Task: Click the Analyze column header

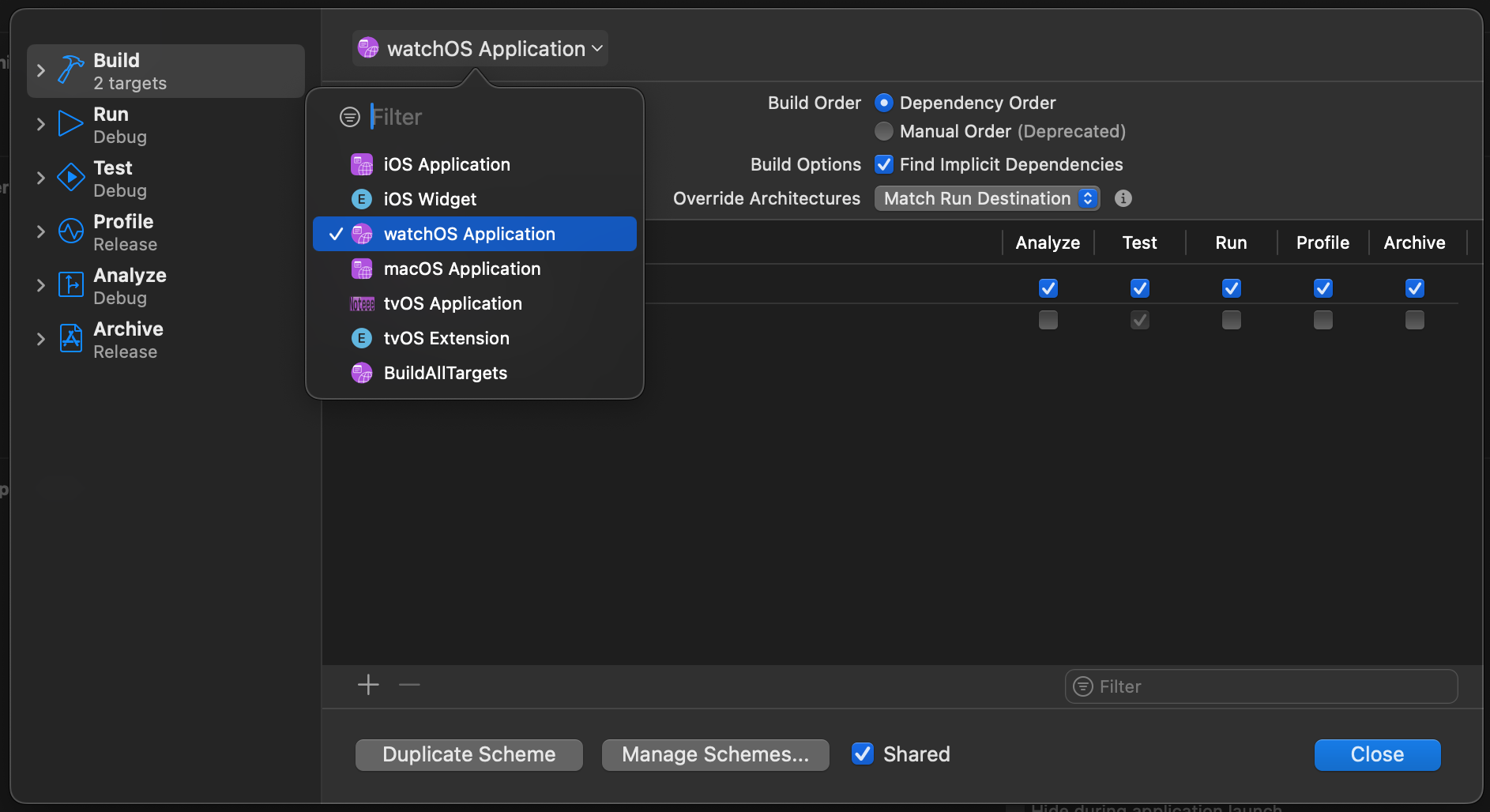Action: 1048,242
